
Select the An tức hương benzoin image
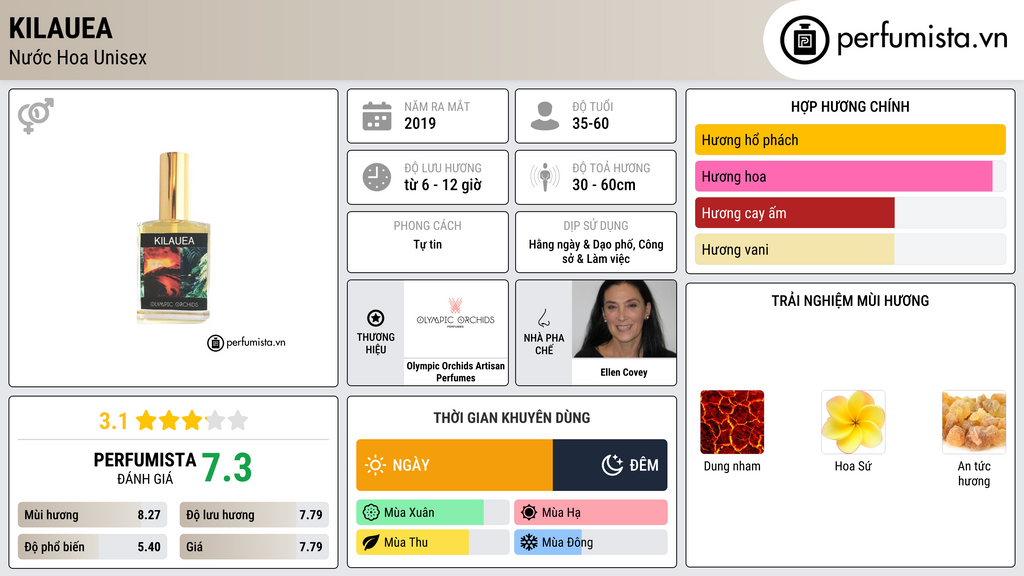pyautogui.click(x=974, y=422)
